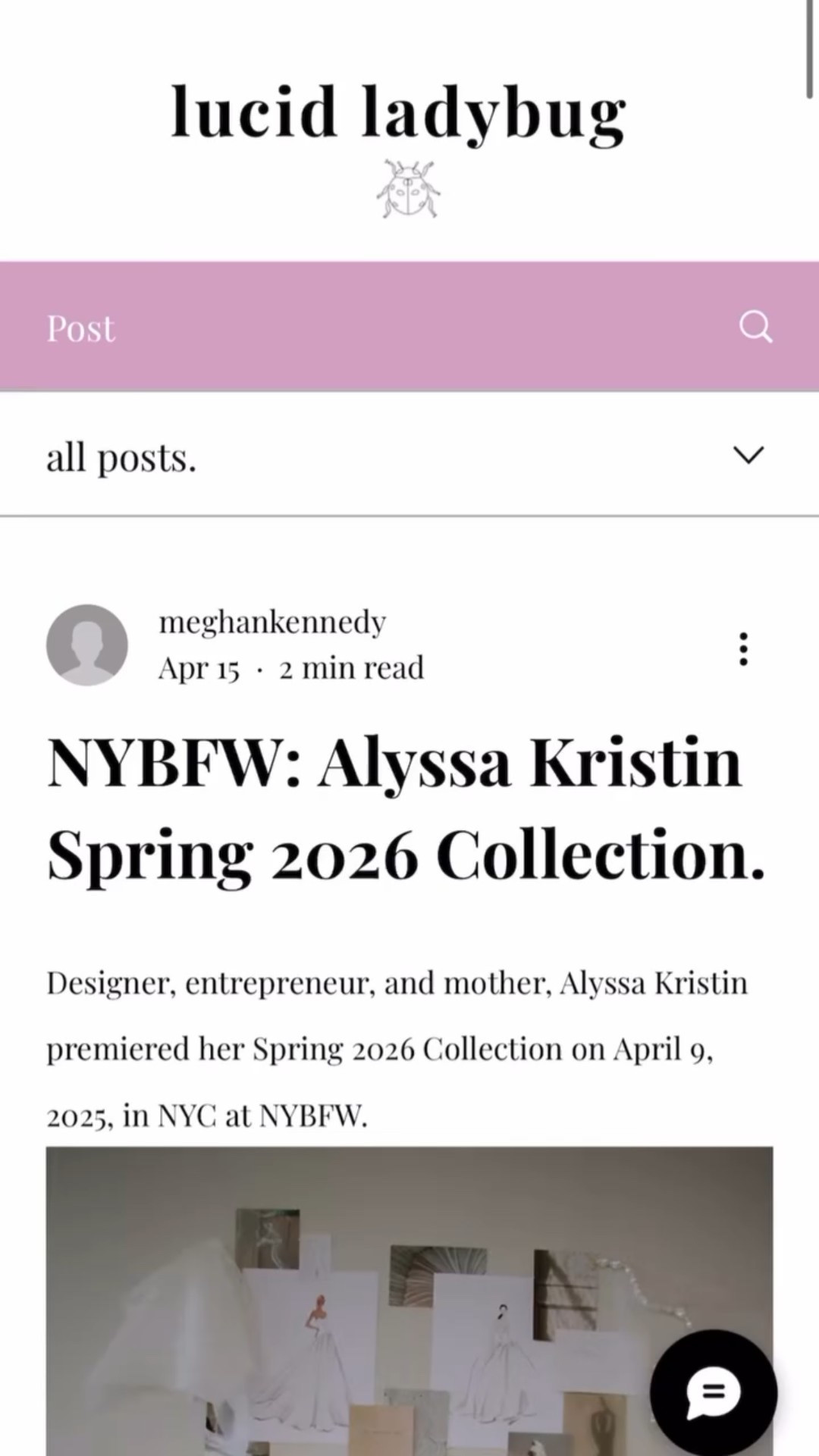The width and height of the screenshot is (819, 1456).
Task: Click the author's avatar picture
Action: [x=86, y=645]
